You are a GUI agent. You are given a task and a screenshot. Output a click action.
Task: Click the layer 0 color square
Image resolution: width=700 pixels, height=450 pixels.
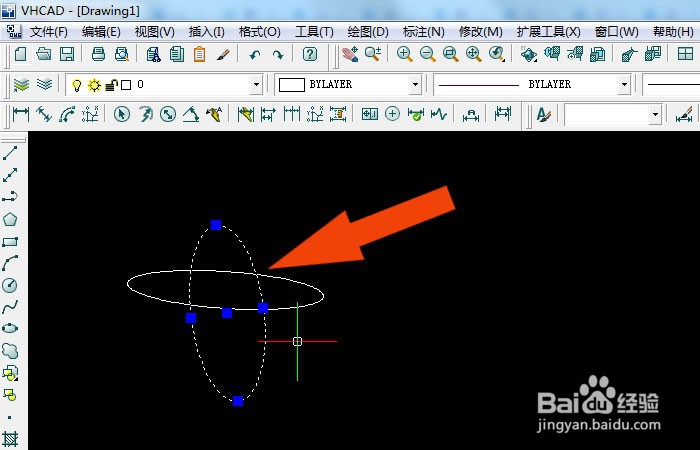(126, 85)
